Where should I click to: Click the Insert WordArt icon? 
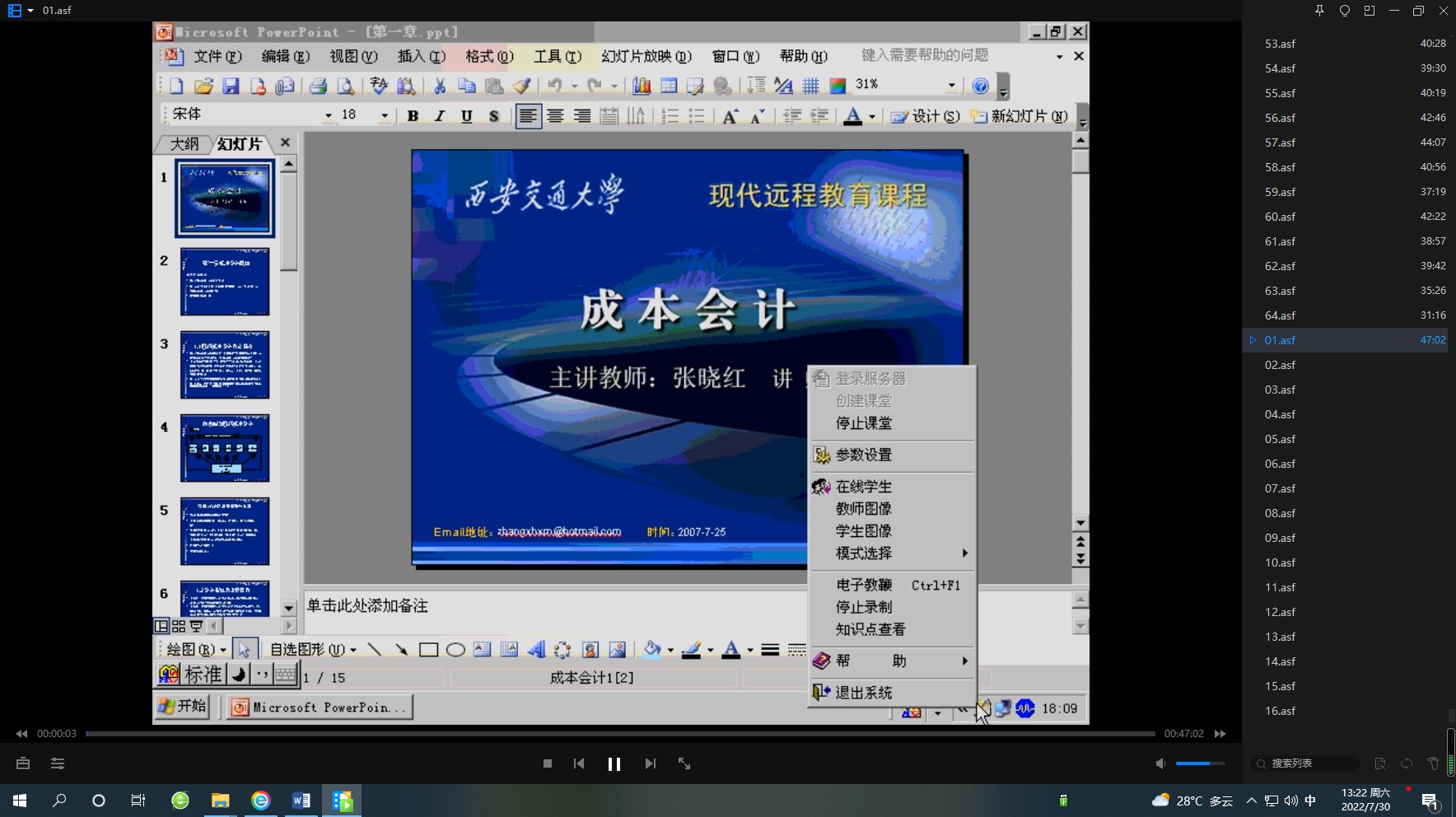coord(536,650)
